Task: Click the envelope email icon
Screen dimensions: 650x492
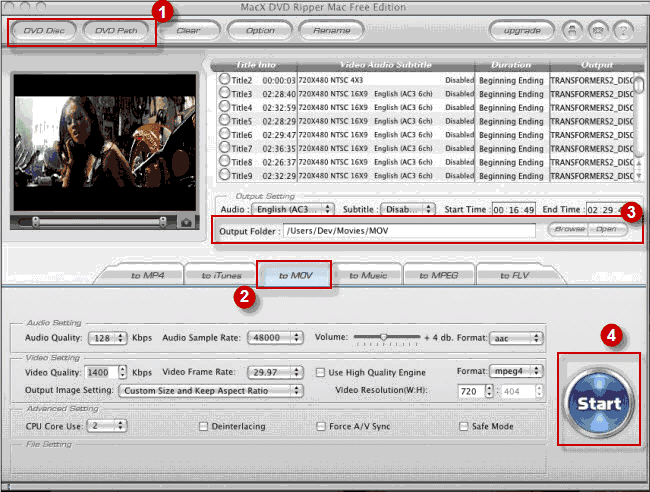Action: pyautogui.click(x=597, y=30)
